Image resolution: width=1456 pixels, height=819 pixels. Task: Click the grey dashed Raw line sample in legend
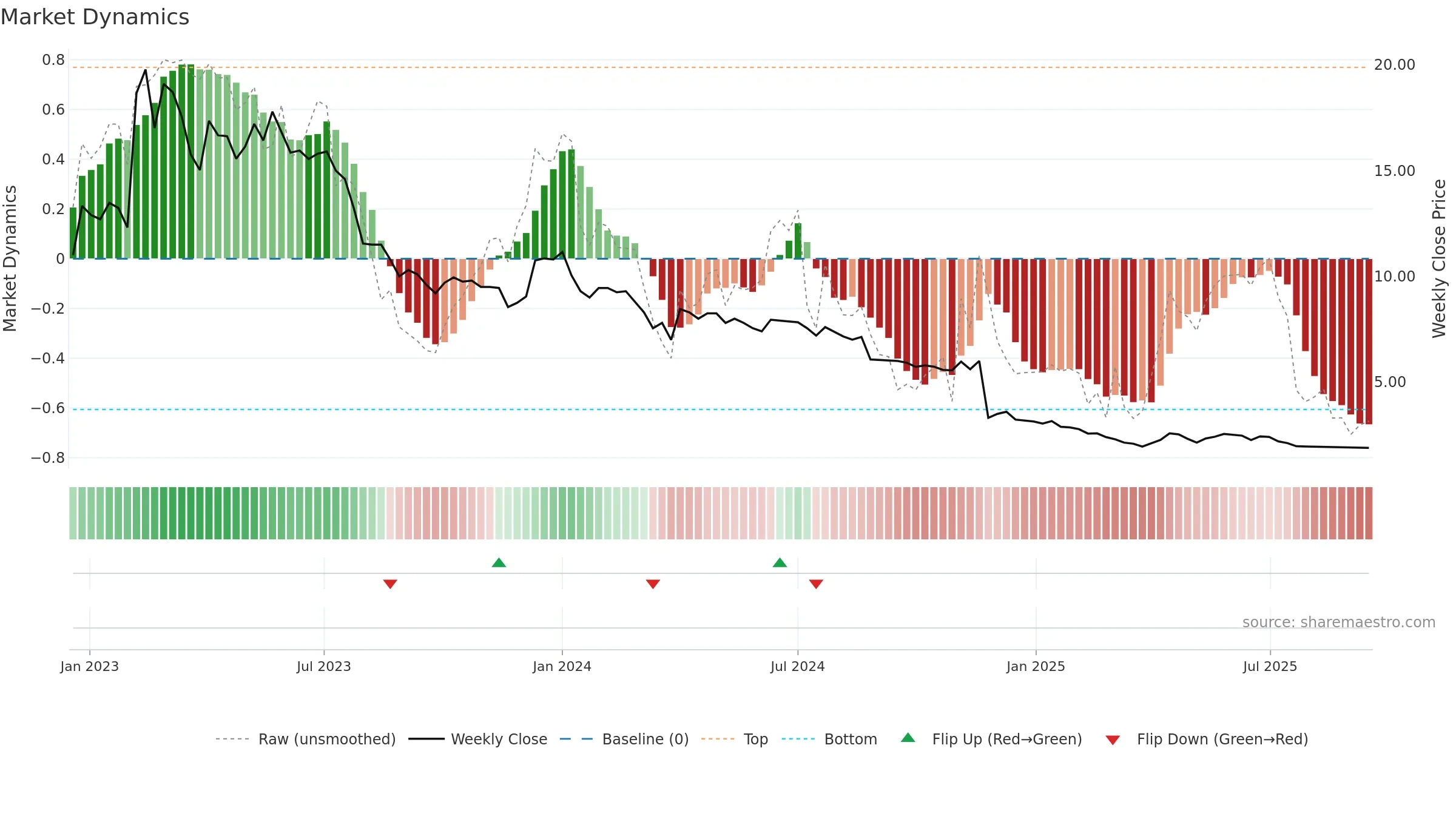(x=232, y=739)
